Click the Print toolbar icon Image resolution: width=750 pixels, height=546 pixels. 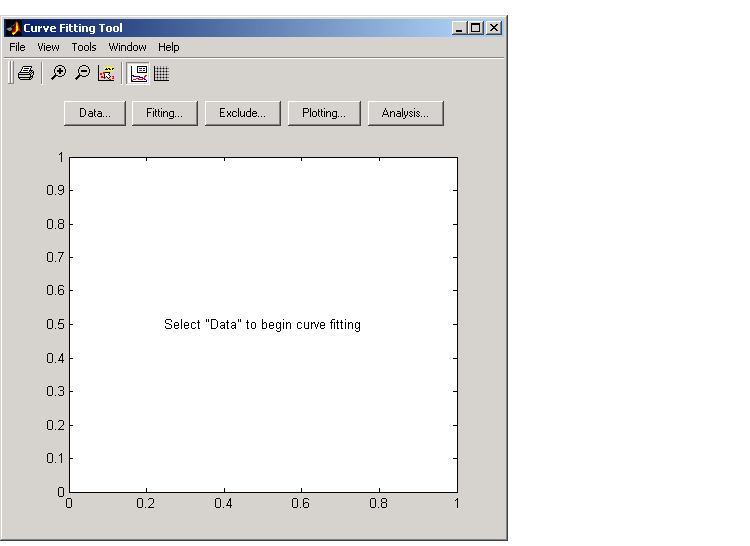[26, 73]
